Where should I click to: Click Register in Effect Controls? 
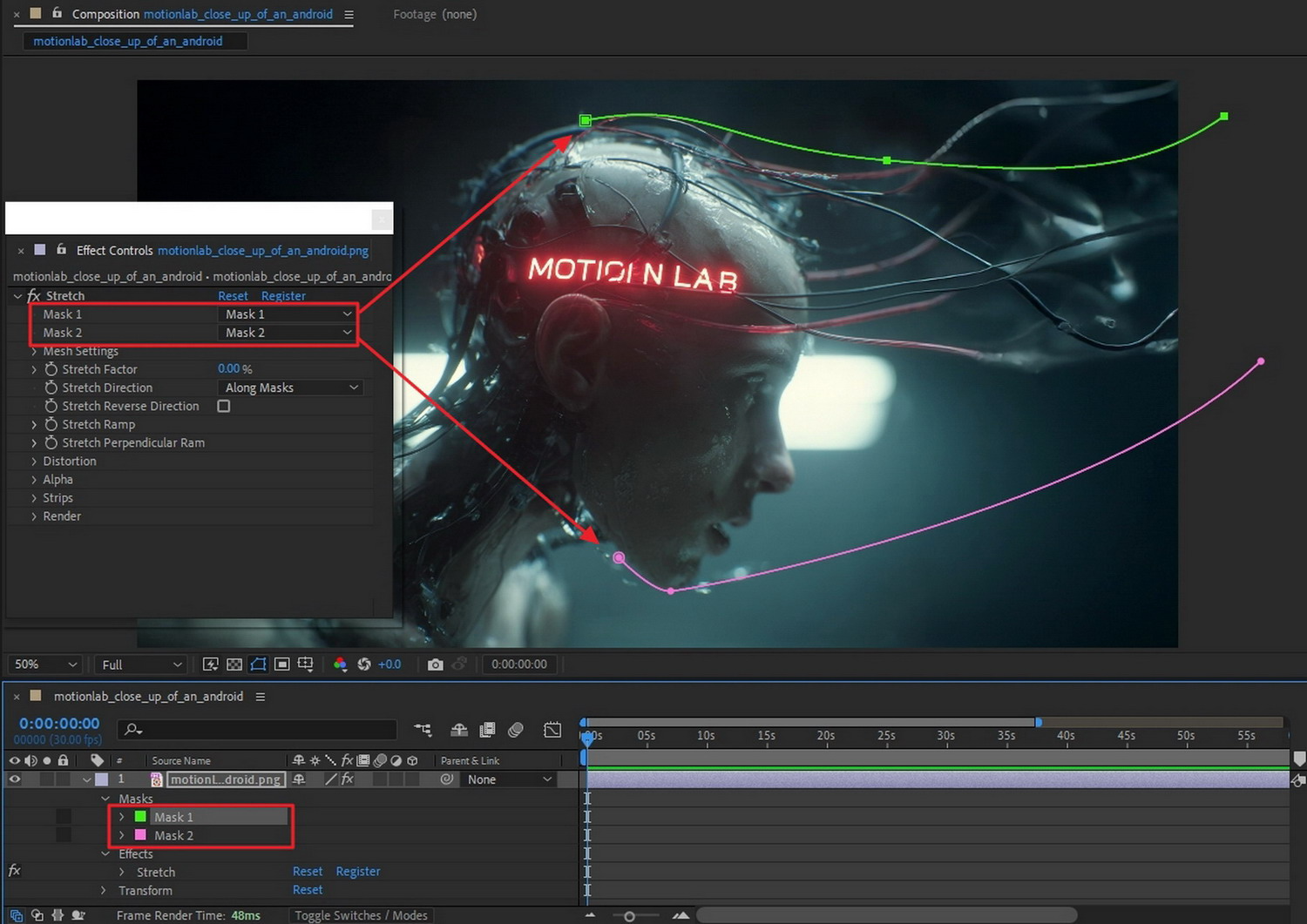283,296
